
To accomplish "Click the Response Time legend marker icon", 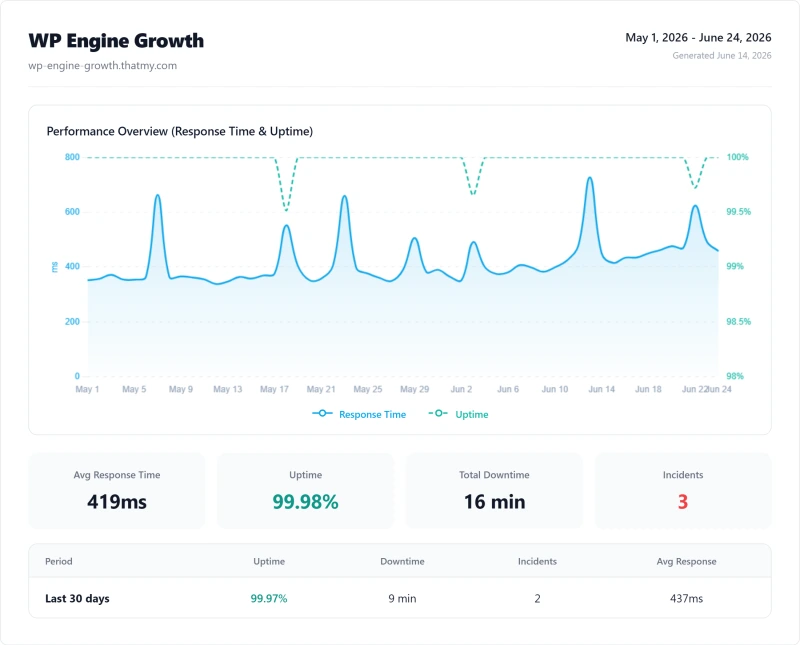I will [322, 413].
